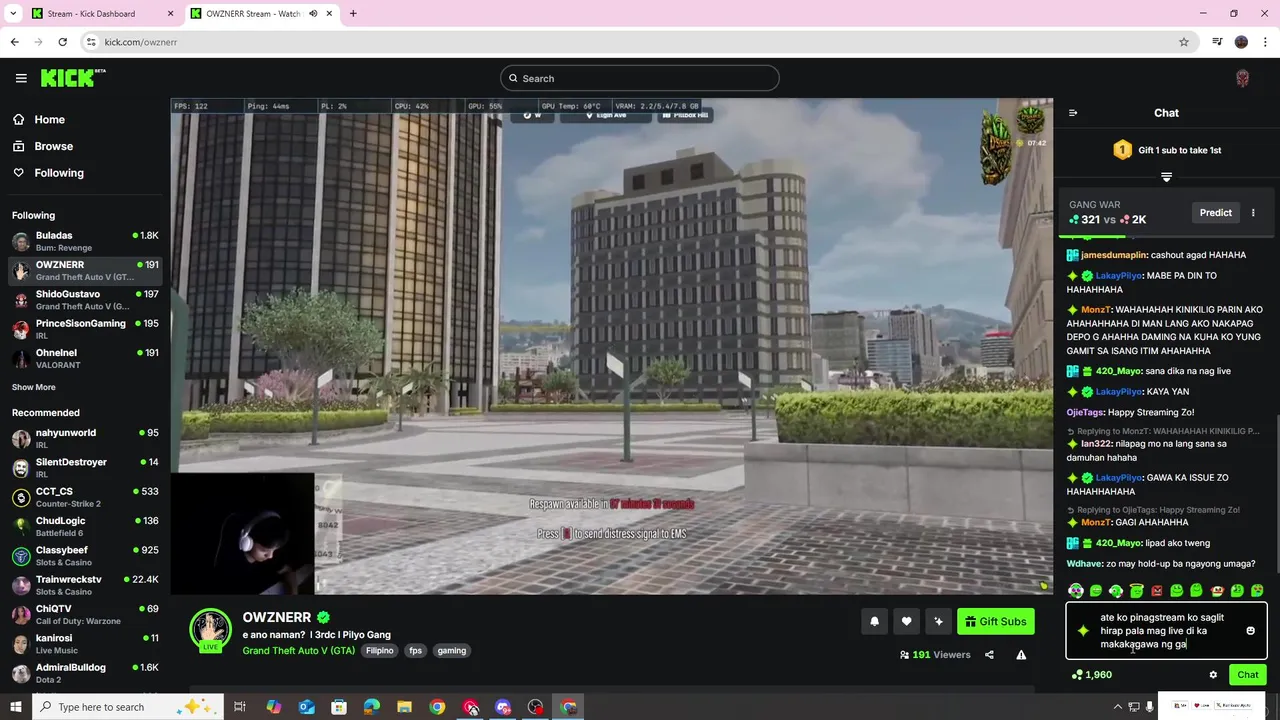Open Chrome three-dot menu

[x=1266, y=42]
